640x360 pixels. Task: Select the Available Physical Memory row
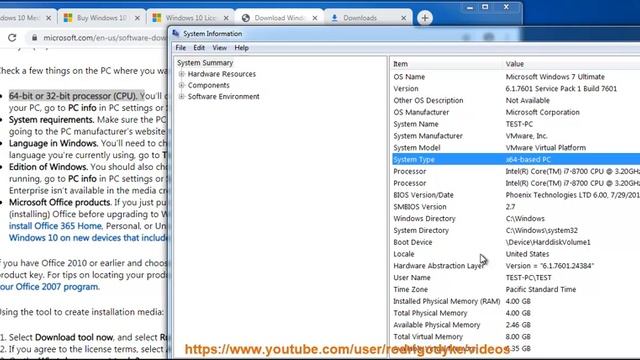point(516,325)
